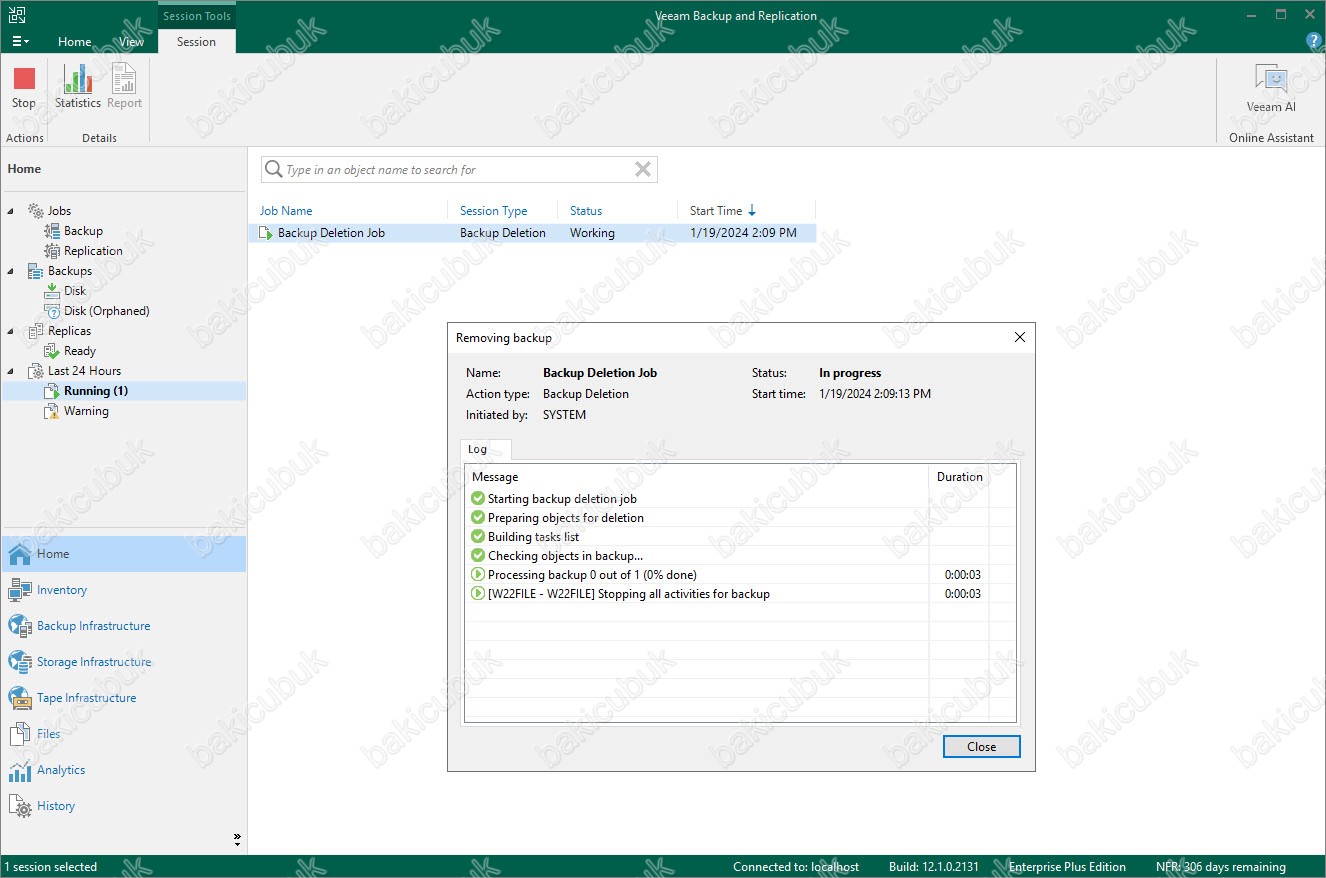Open Backup Infrastructure view
This screenshot has height=878, width=1326.
point(93,626)
